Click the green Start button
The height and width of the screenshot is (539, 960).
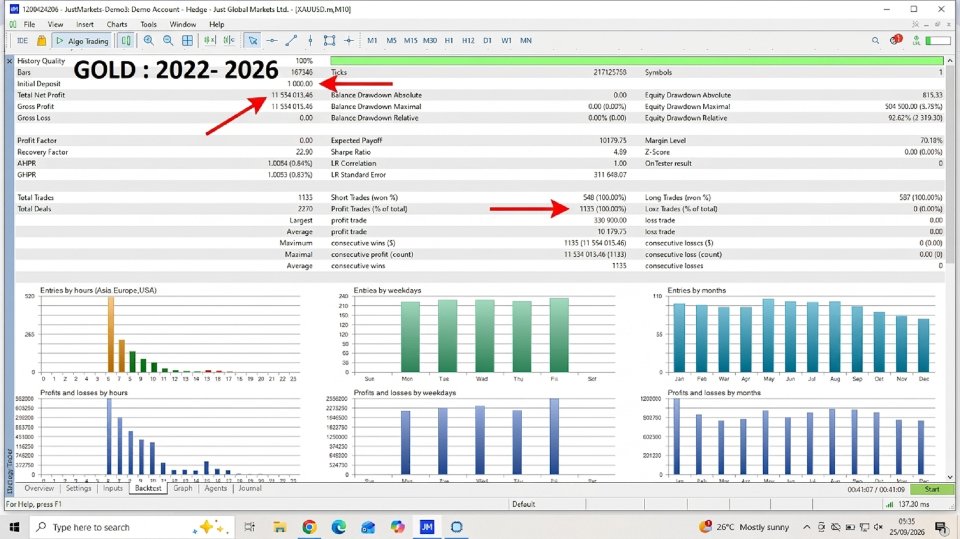(932, 489)
